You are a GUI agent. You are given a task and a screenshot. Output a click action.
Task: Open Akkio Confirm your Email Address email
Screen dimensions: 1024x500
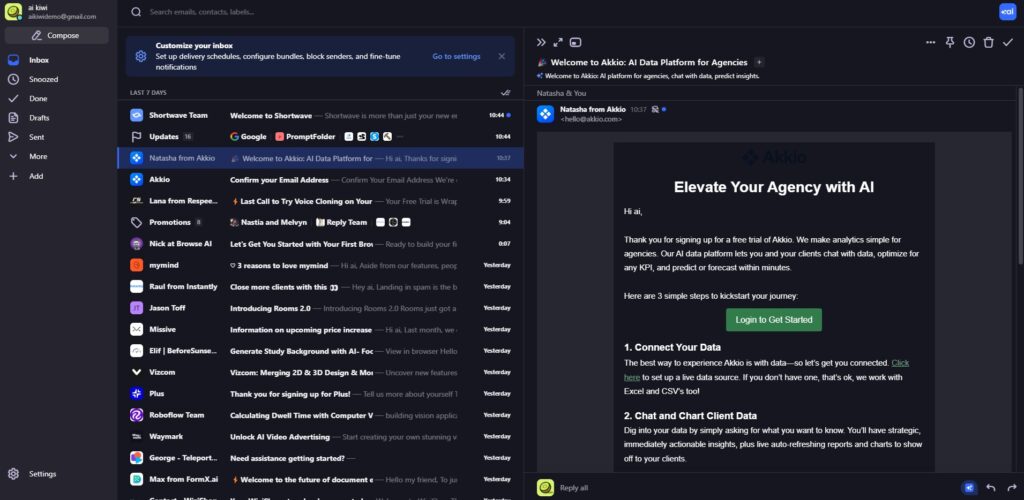(x=320, y=180)
